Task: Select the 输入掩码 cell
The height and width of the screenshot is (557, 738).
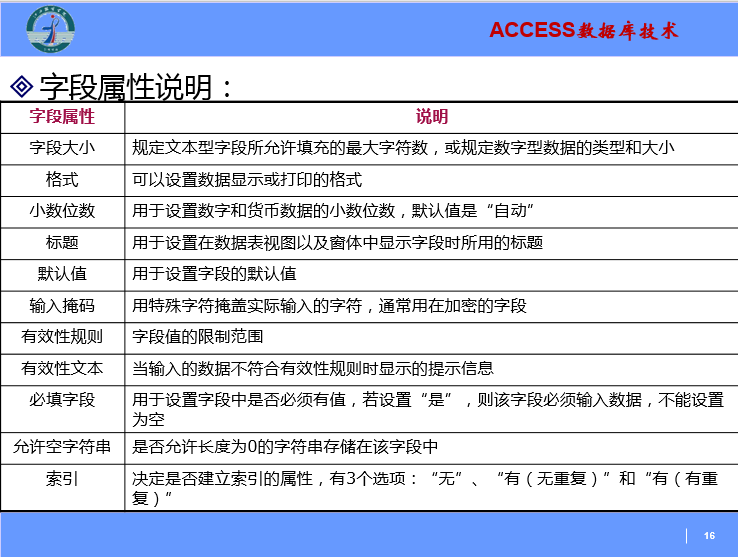Action: pyautogui.click(x=62, y=306)
